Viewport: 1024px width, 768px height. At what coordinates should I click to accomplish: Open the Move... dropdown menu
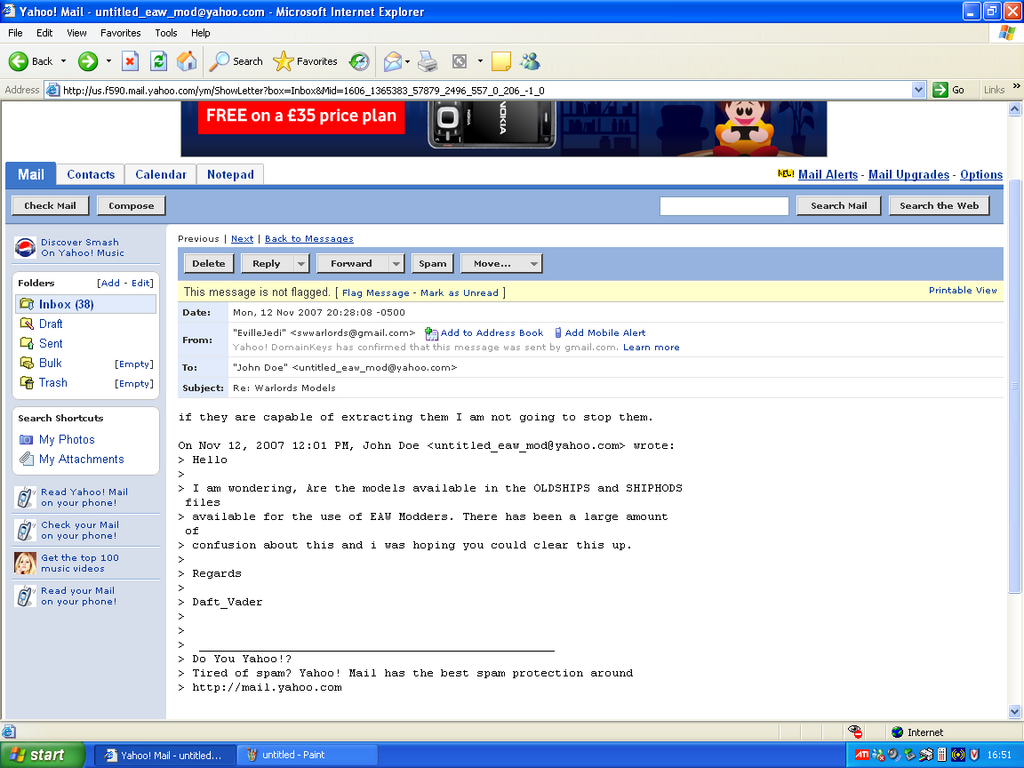coord(502,264)
